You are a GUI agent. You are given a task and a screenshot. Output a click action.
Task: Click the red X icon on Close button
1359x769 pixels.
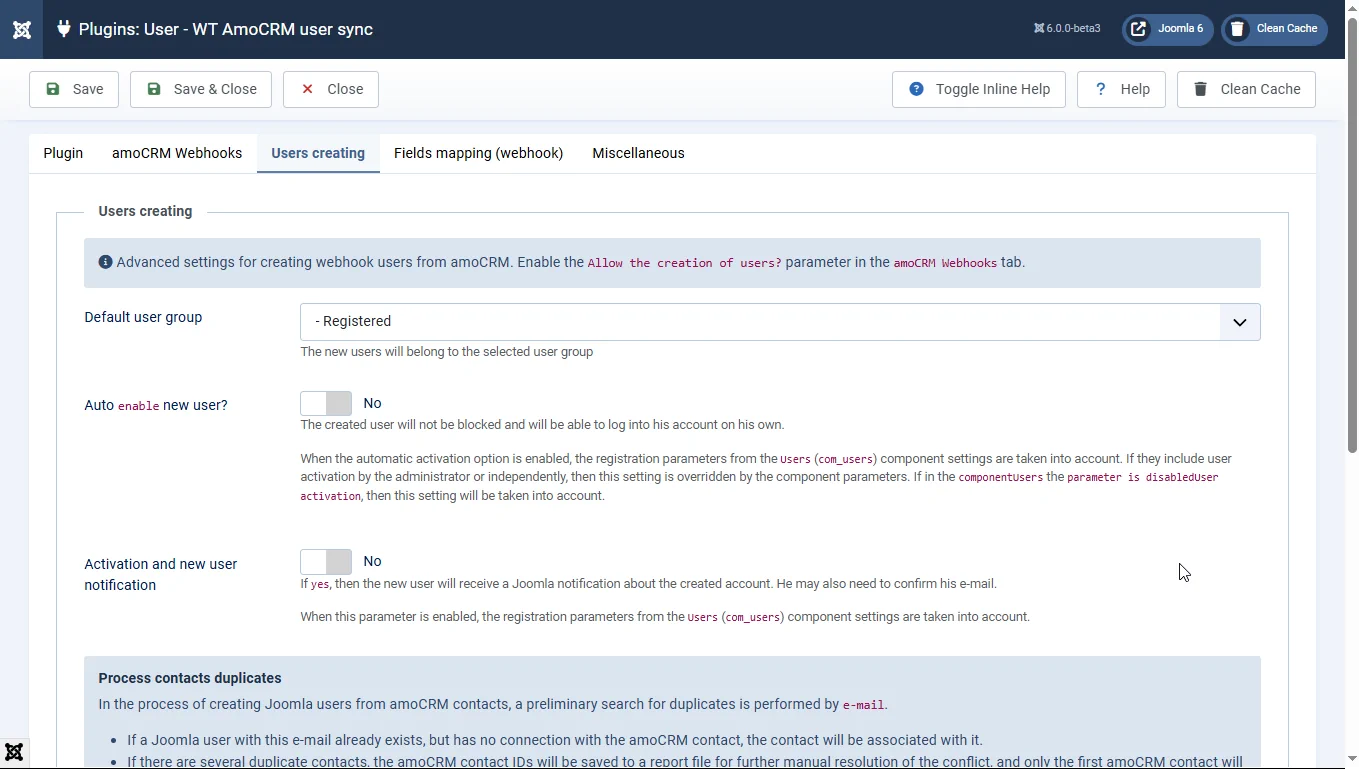coord(308,89)
